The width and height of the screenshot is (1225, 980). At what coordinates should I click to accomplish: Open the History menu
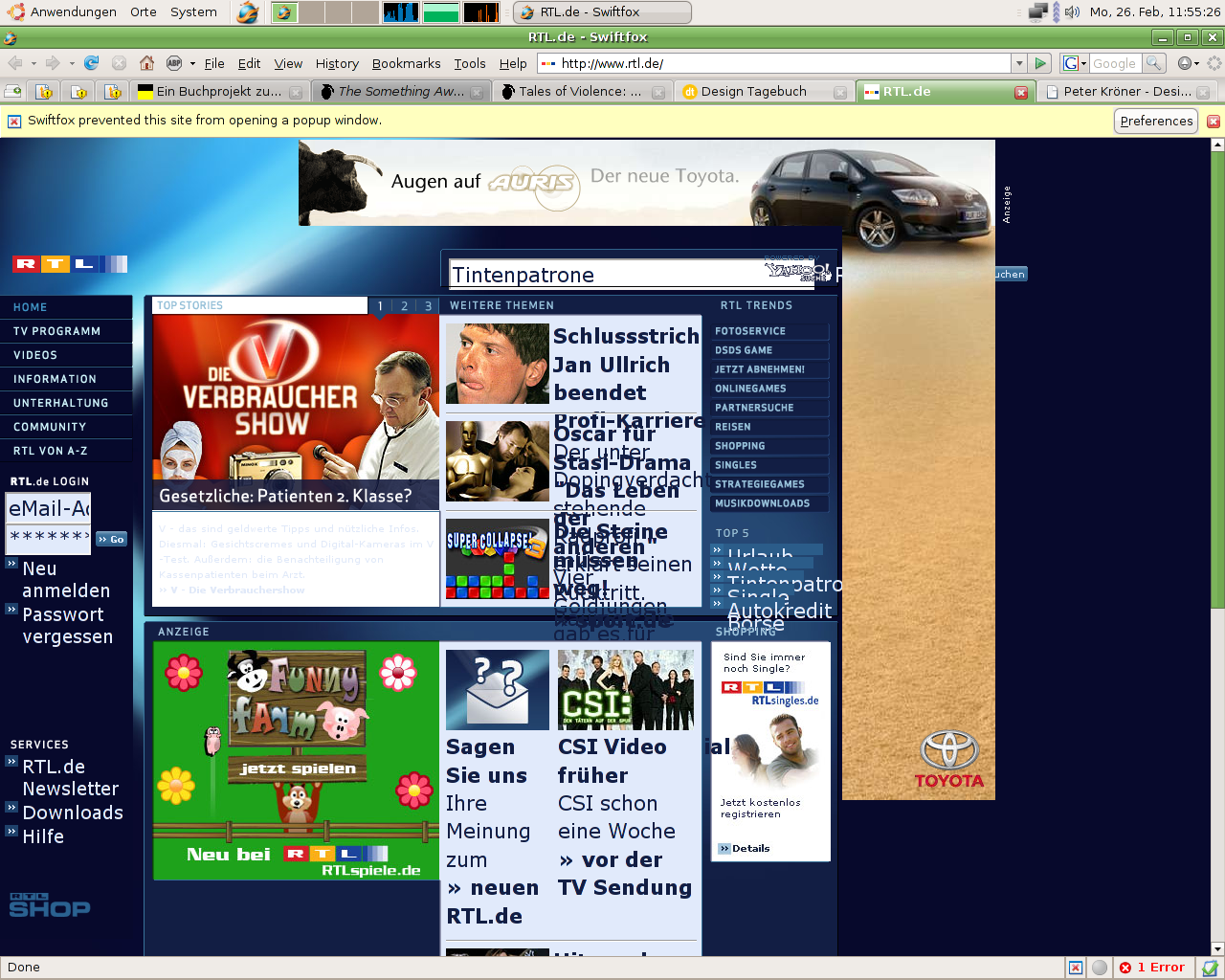pyautogui.click(x=337, y=63)
